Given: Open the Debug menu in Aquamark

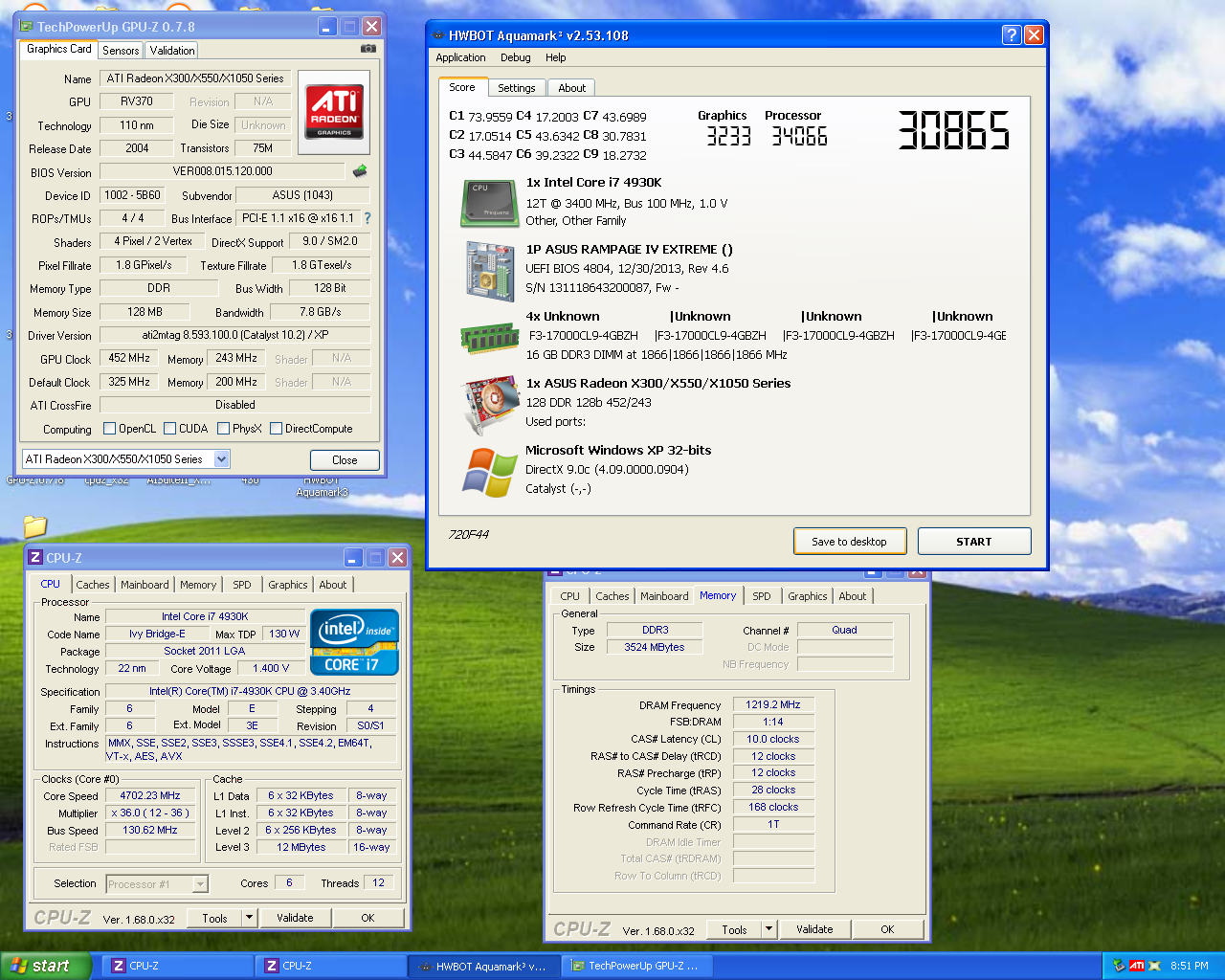Looking at the screenshot, I should (515, 57).
